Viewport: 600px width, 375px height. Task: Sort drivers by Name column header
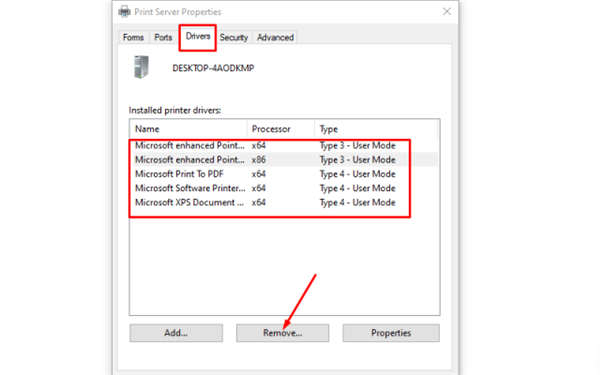[x=188, y=129]
